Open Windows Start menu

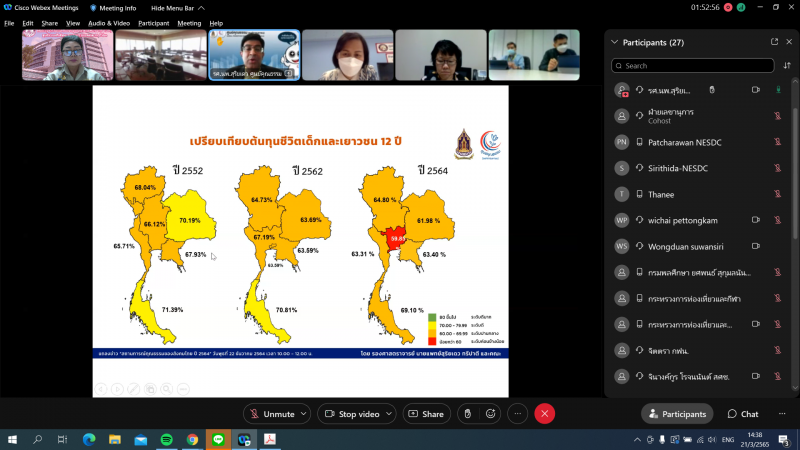(12, 439)
